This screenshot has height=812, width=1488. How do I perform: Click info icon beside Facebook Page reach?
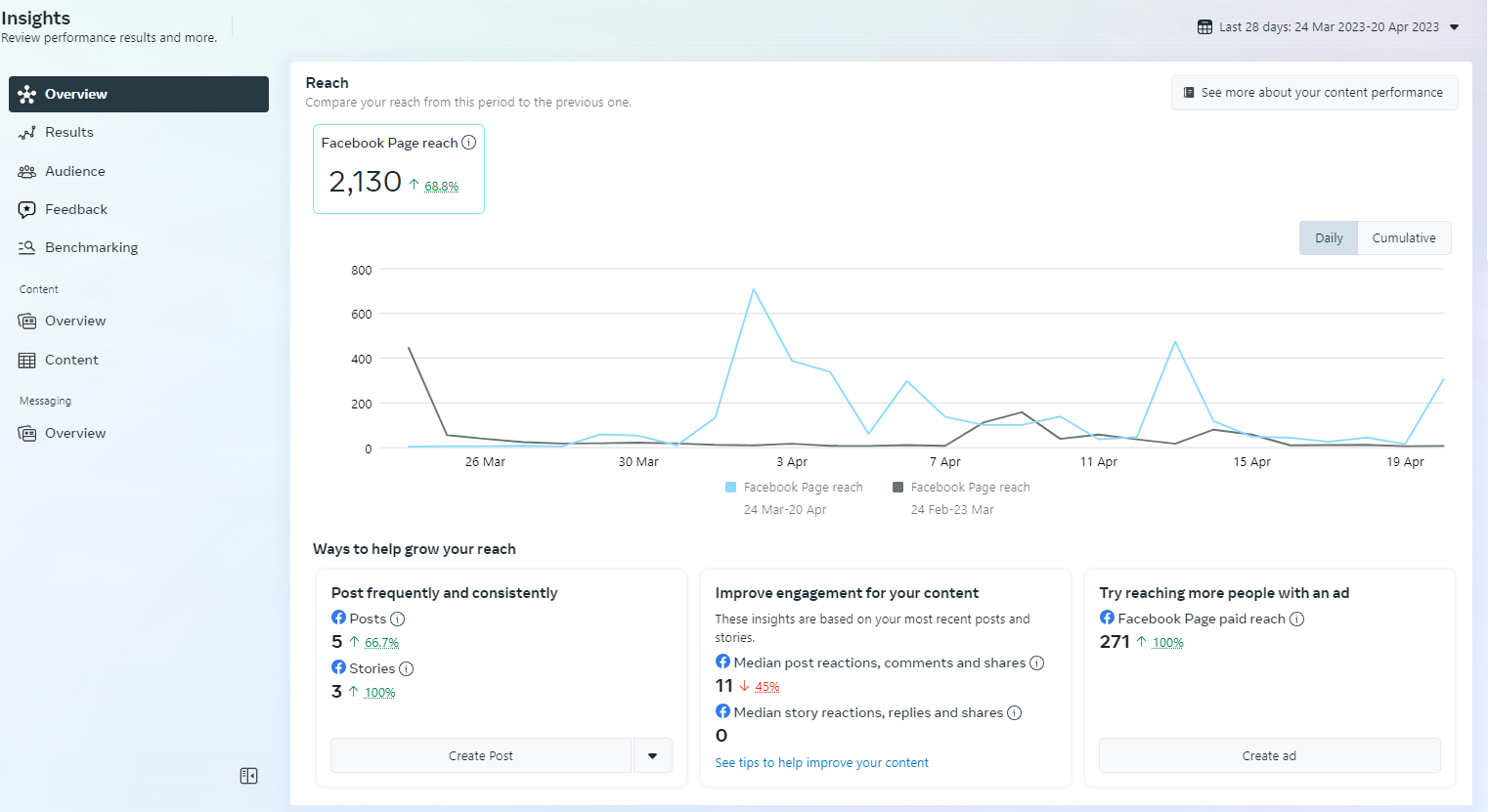point(469,143)
